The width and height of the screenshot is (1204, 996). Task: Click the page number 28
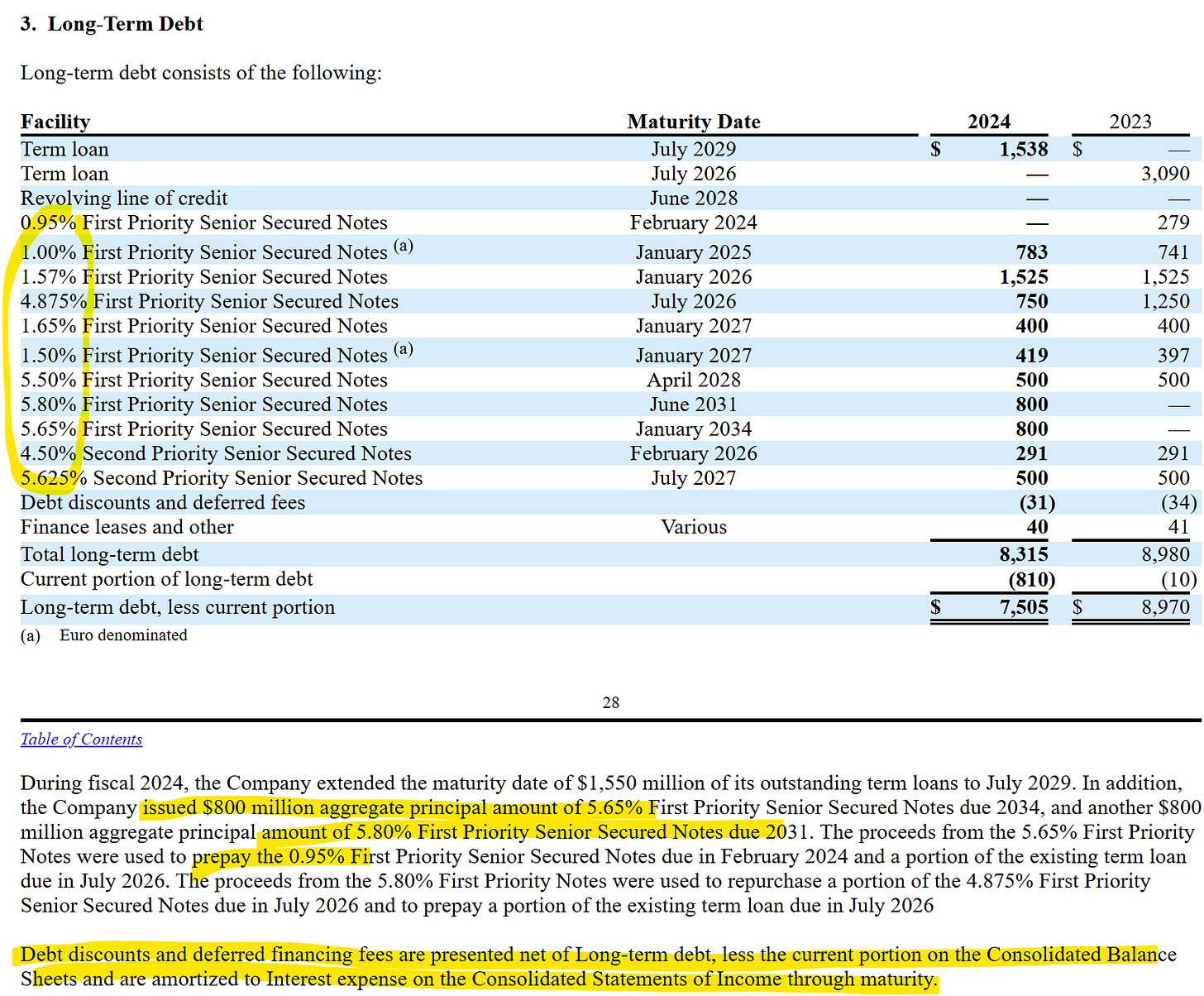point(611,702)
